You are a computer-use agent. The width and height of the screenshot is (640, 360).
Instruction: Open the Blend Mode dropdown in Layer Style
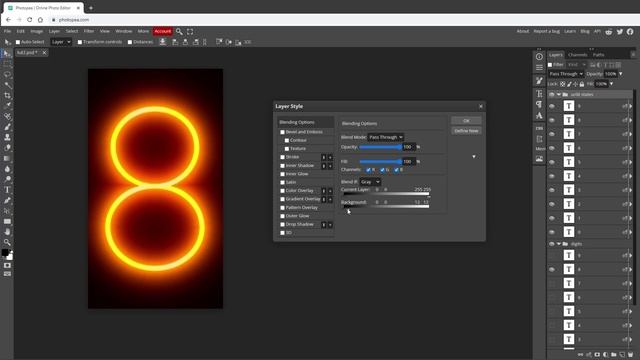coord(386,137)
